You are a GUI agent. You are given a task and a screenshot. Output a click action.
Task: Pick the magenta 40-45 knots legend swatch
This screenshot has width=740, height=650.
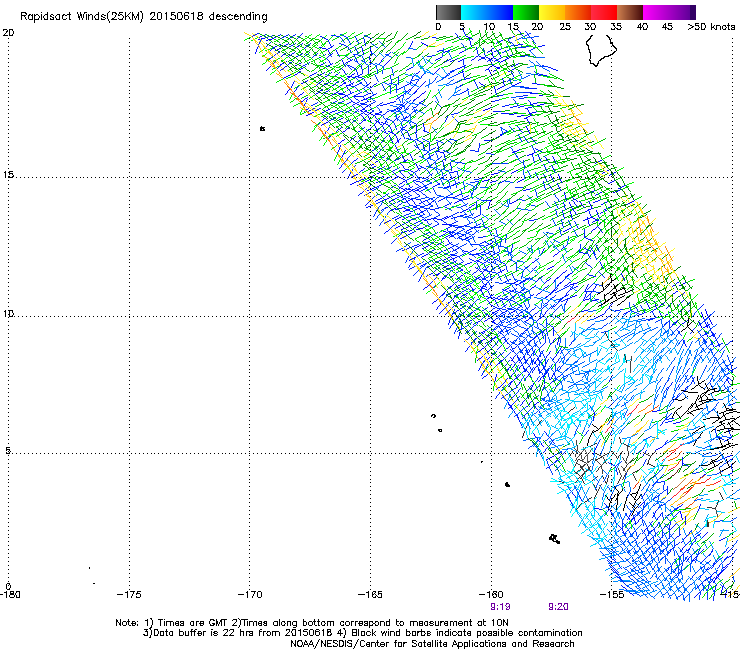point(656,12)
